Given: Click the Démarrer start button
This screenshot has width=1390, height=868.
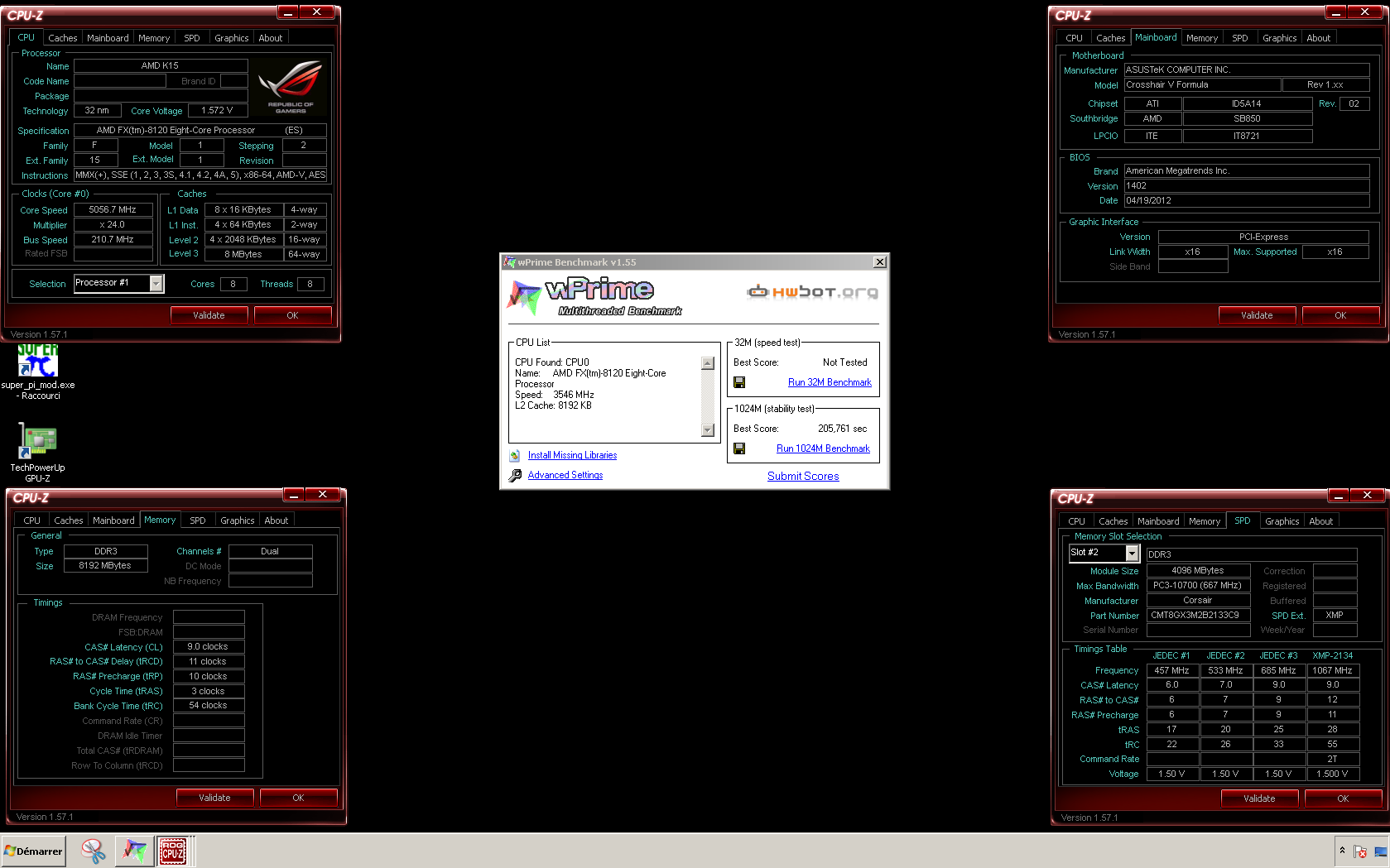Looking at the screenshot, I should (34, 851).
